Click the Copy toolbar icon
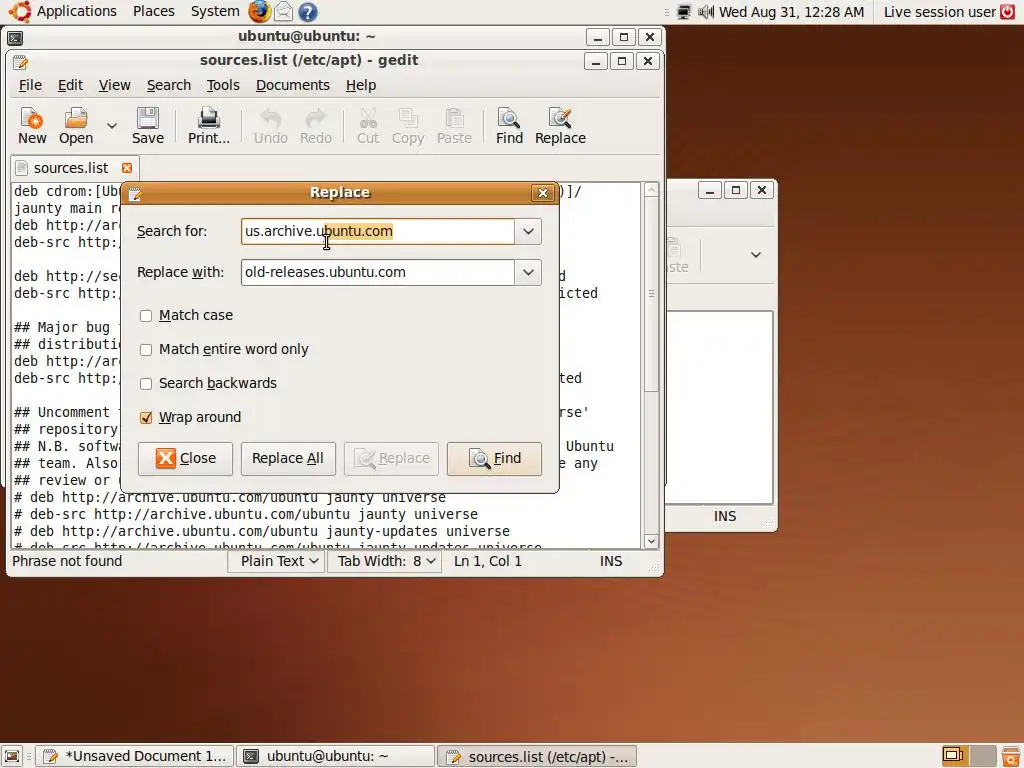This screenshot has height=768, width=1024. [408, 126]
